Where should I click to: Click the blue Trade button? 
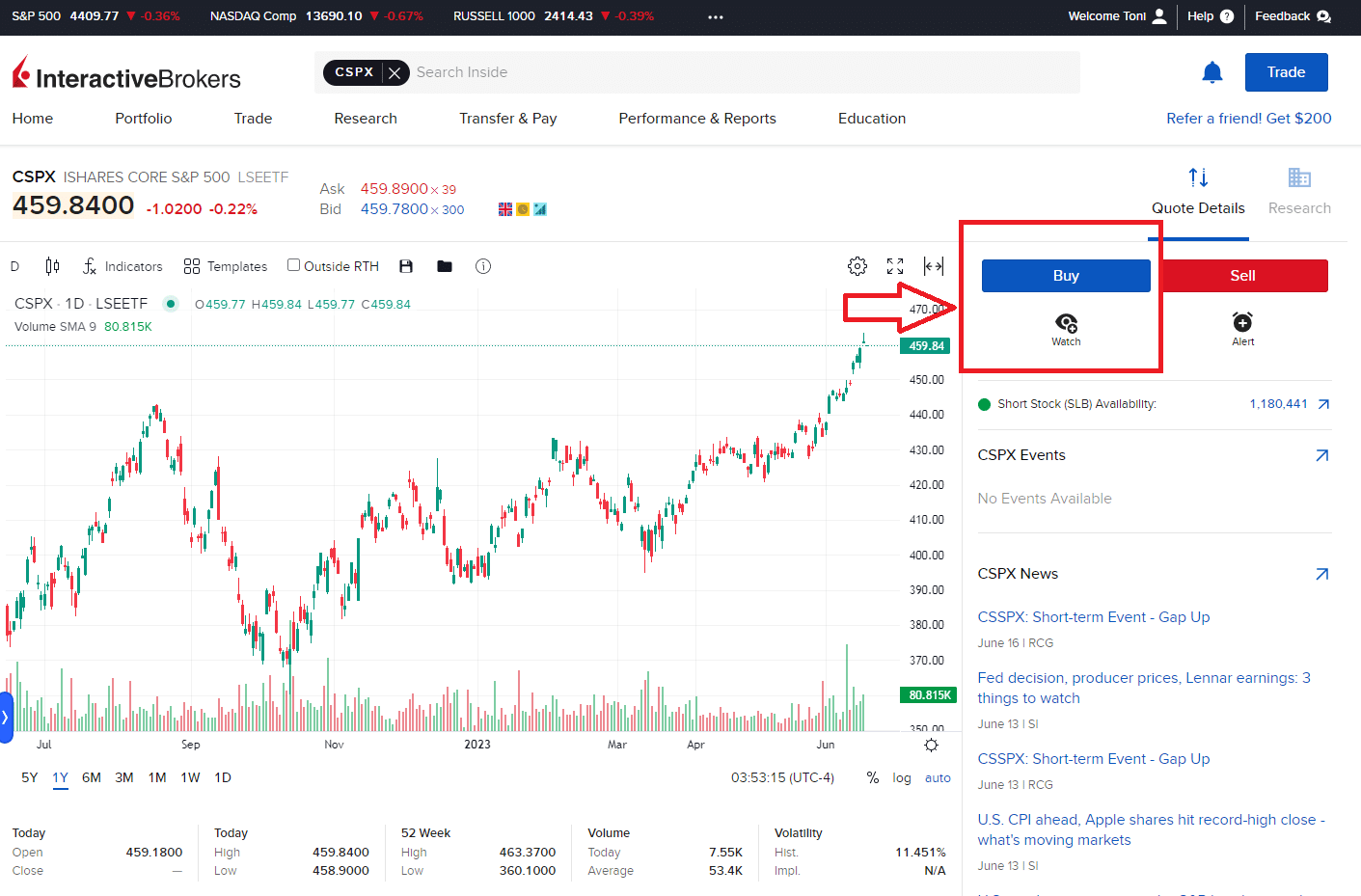click(x=1287, y=72)
